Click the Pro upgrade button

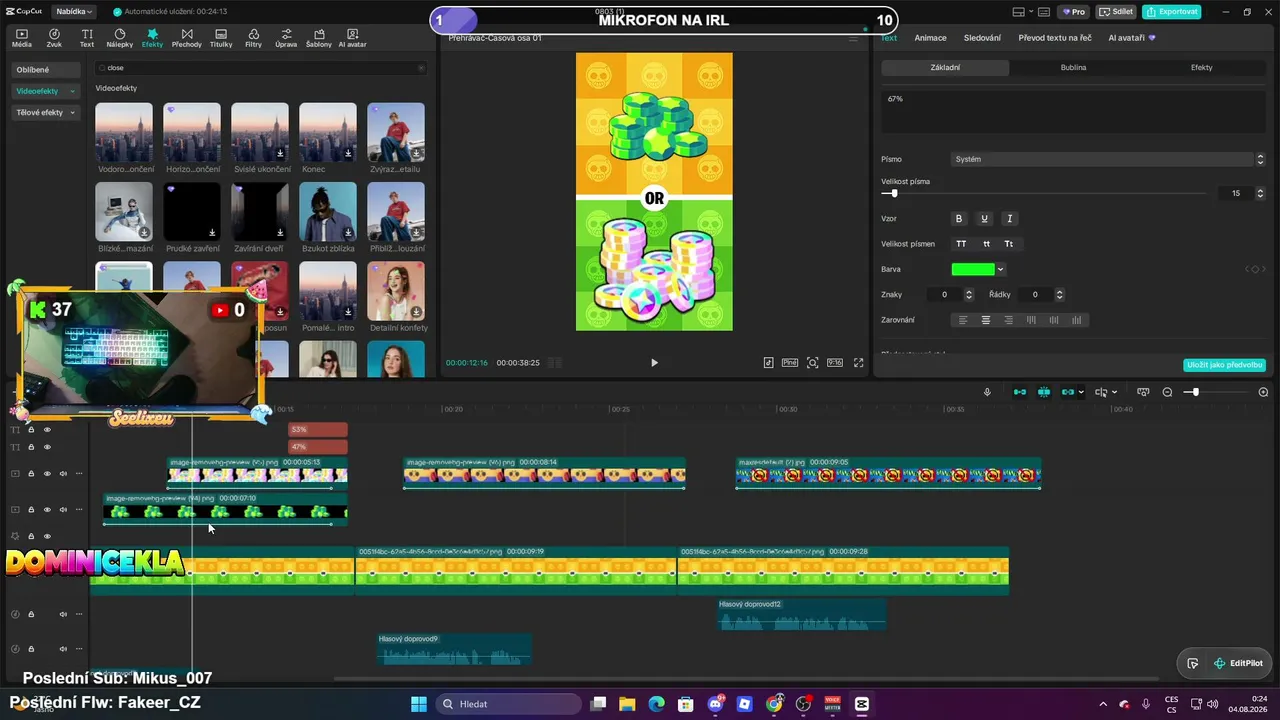click(1075, 12)
